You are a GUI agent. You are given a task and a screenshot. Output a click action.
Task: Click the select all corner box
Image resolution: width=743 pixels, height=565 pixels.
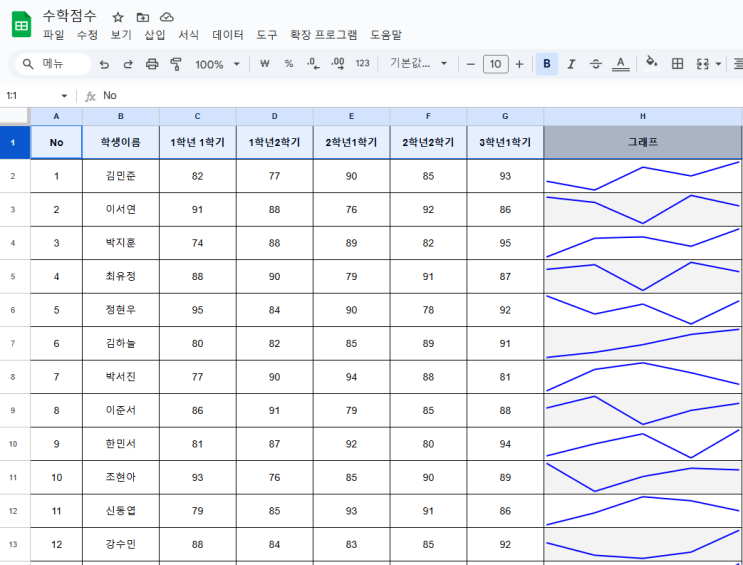15,116
